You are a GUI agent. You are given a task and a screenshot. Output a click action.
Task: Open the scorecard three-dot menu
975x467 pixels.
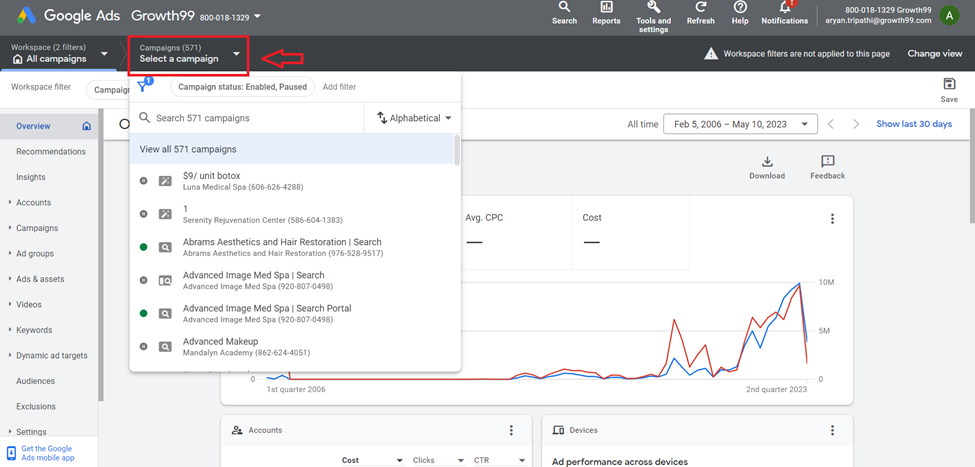(832, 219)
